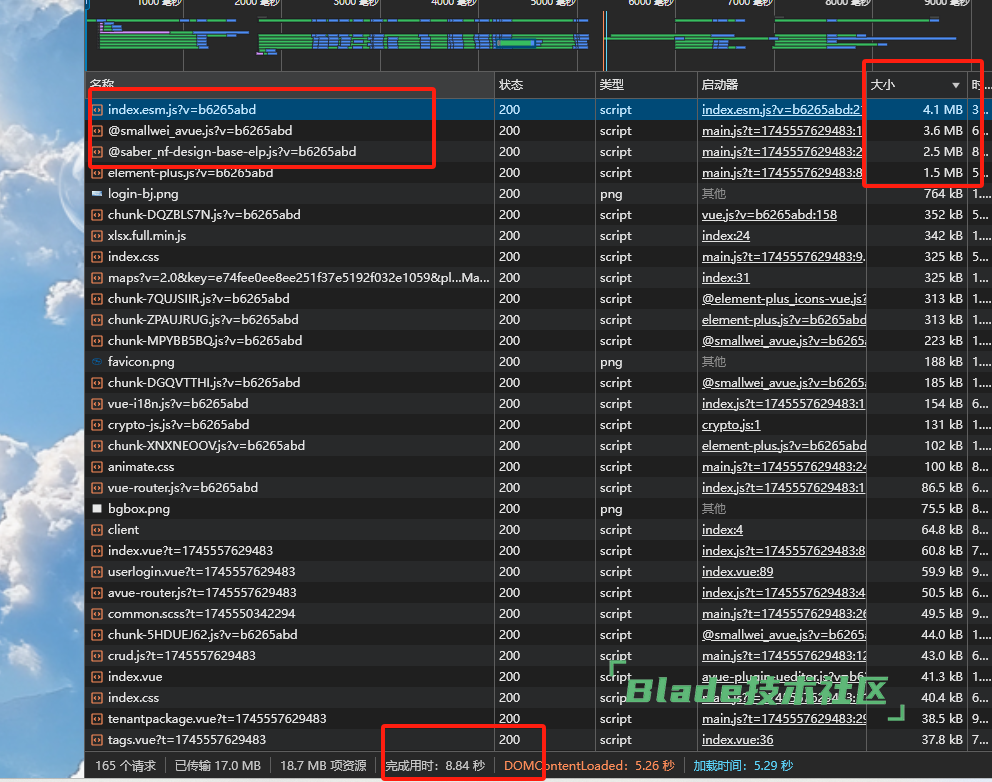Click the icon beside userlogin.vue?t=1745557629483
Image resolution: width=992 pixels, height=782 pixels.
(97, 572)
